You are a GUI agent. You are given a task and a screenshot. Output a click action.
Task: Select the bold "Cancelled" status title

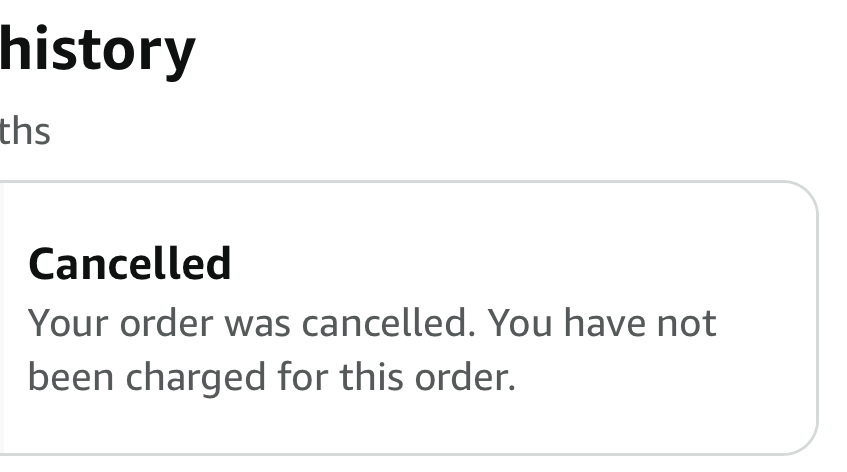click(x=130, y=264)
